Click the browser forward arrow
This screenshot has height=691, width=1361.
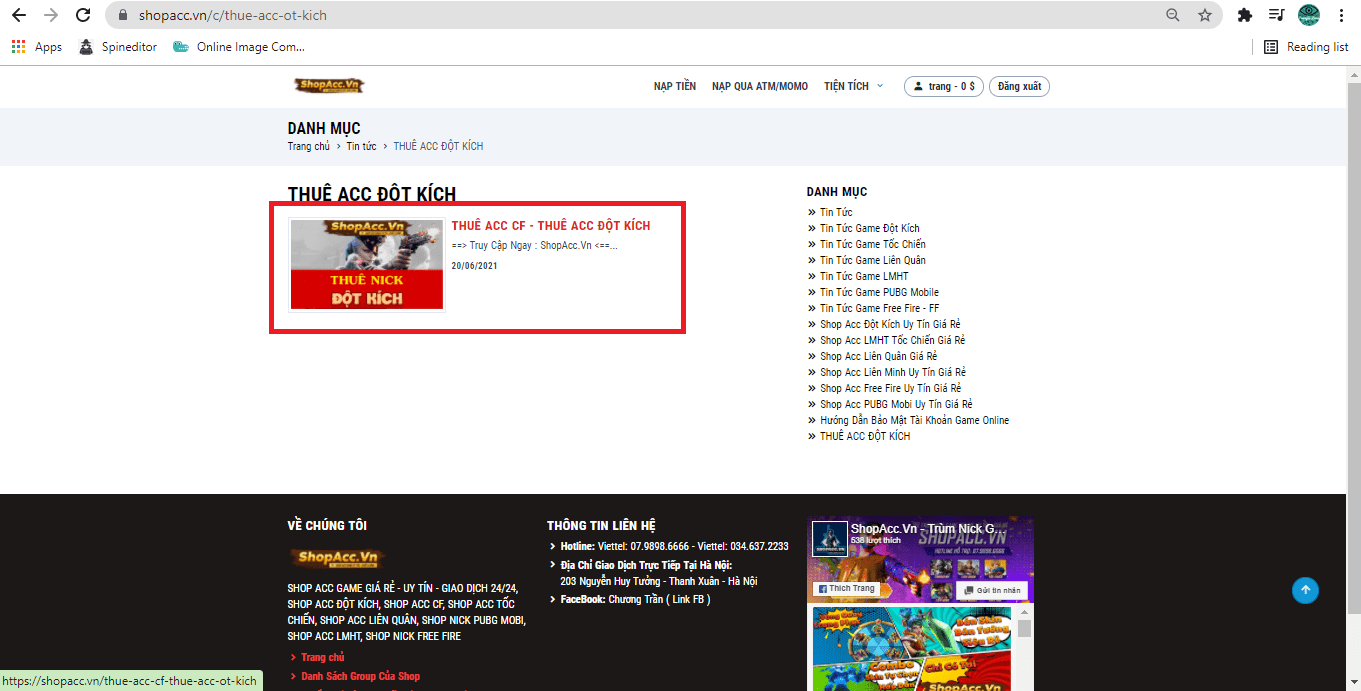pyautogui.click(x=51, y=15)
